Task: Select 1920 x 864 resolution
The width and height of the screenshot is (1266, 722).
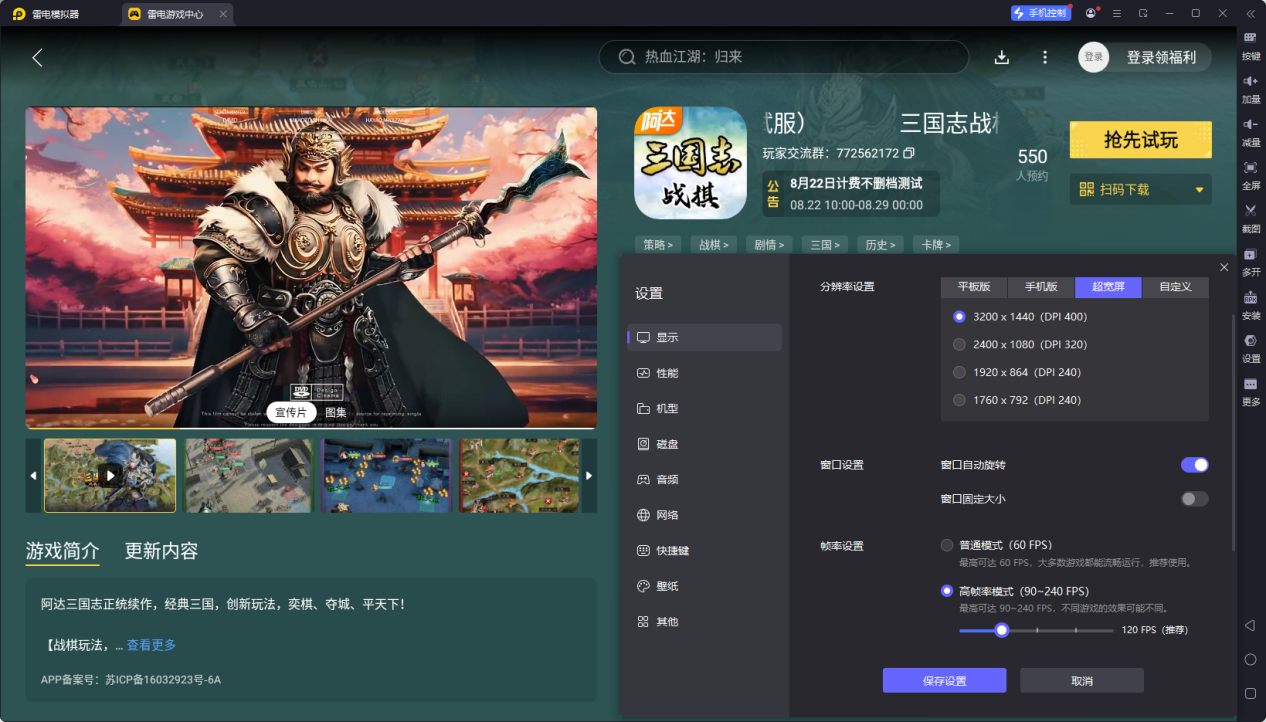Action: click(x=960, y=372)
